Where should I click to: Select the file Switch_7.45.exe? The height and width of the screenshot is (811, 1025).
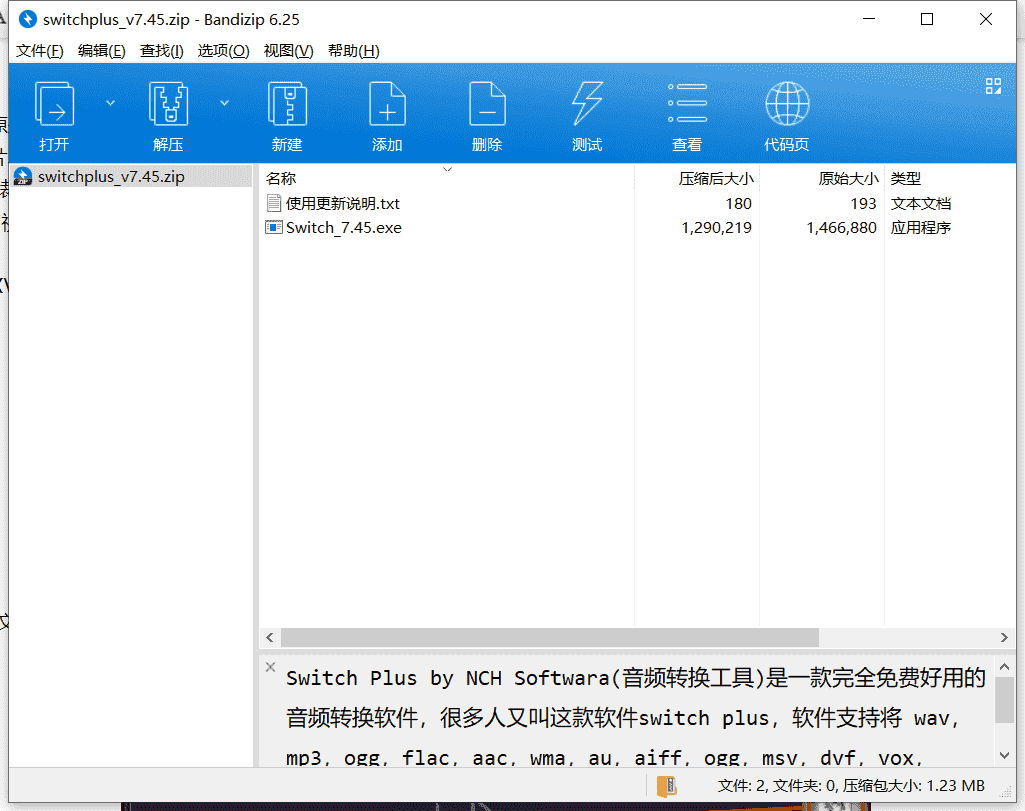[344, 227]
